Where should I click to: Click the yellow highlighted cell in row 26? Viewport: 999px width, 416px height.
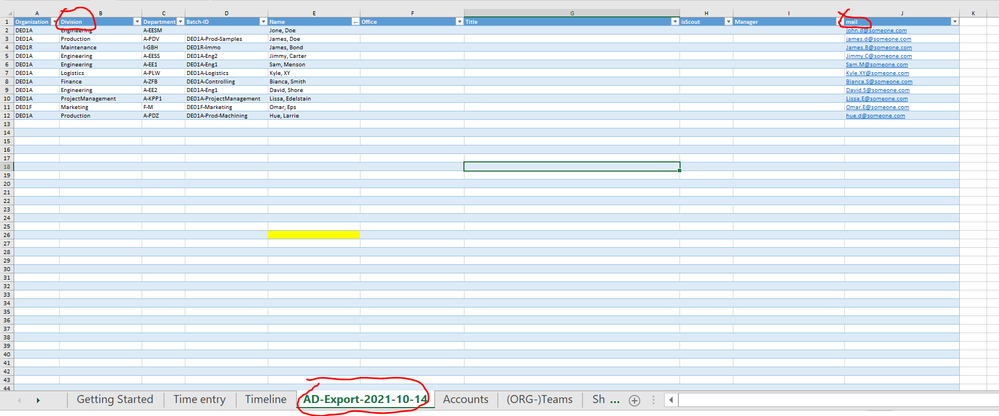click(314, 235)
